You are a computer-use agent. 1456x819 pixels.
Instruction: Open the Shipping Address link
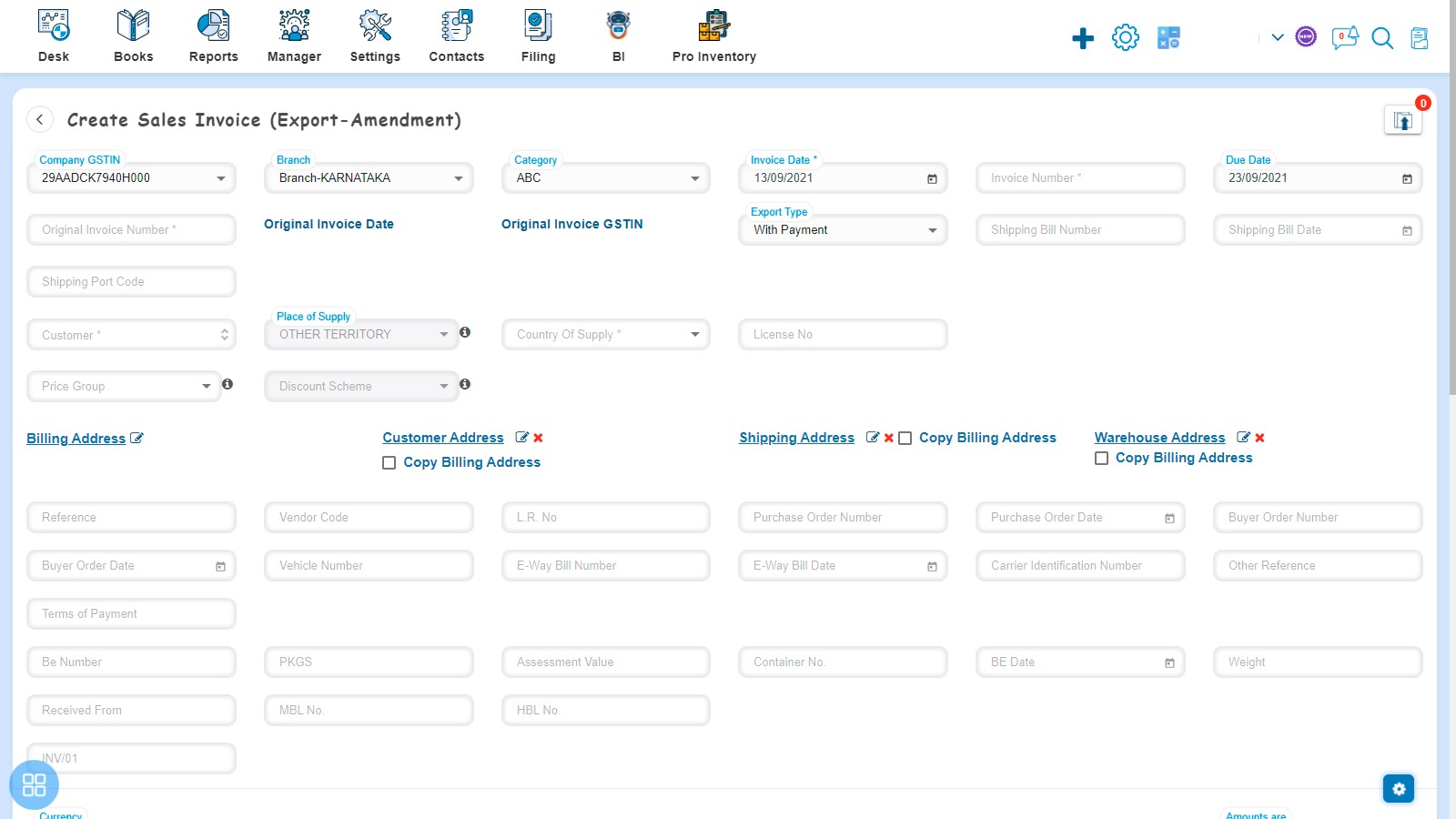coord(796,437)
